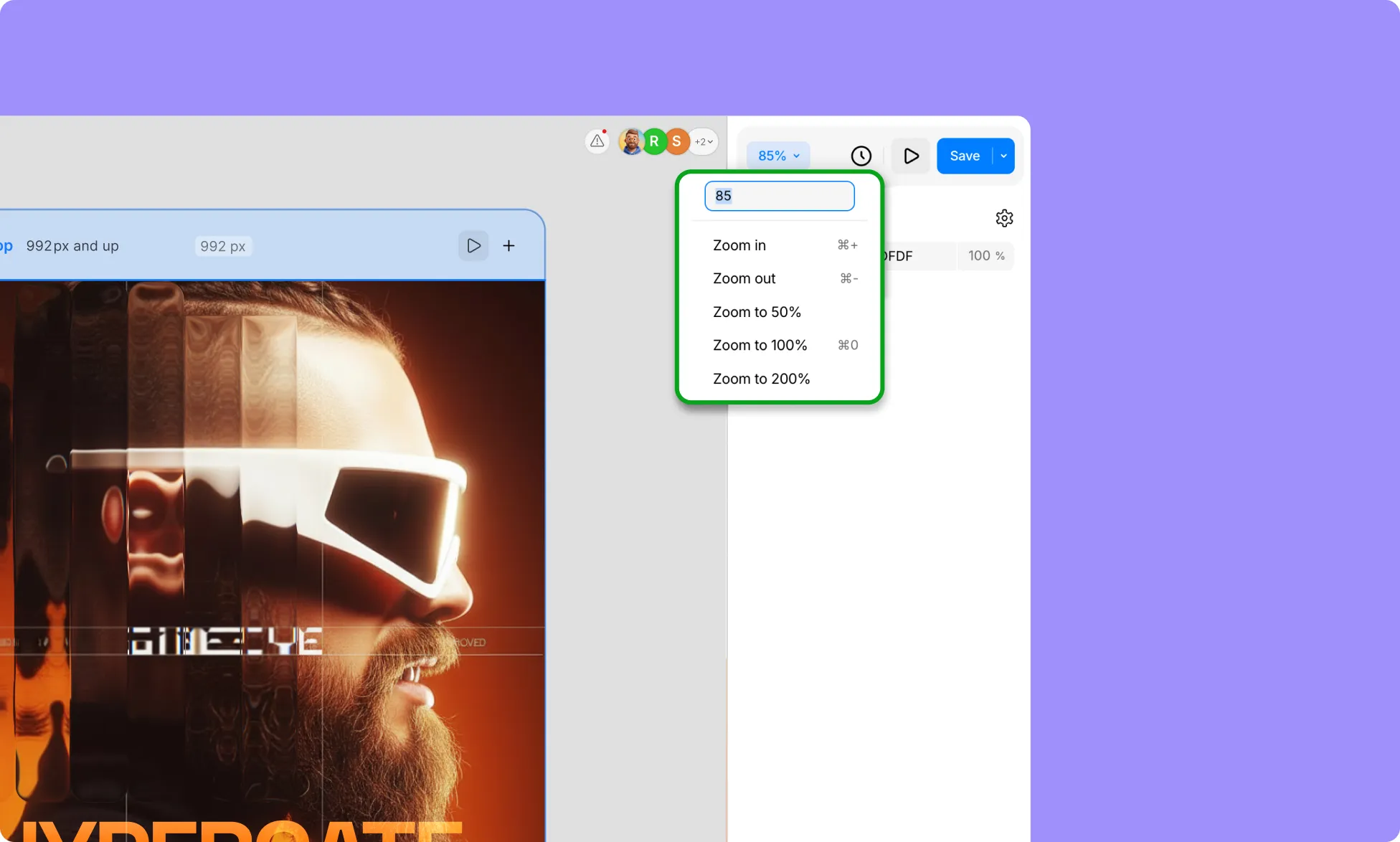Expand the +2 more collaborators list
This screenshot has height=842, width=1400.
click(x=704, y=141)
